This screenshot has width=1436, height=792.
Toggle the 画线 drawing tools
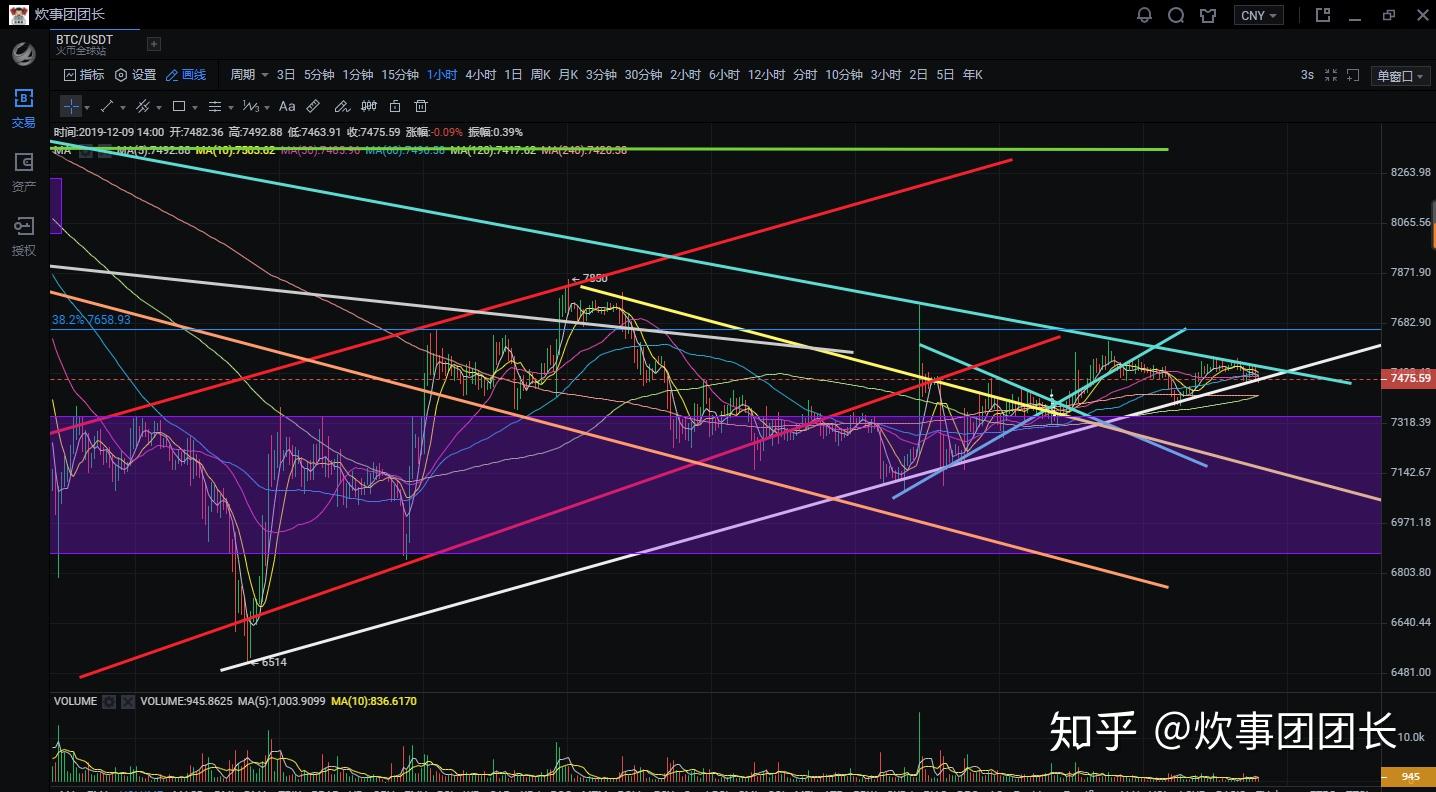[x=186, y=75]
